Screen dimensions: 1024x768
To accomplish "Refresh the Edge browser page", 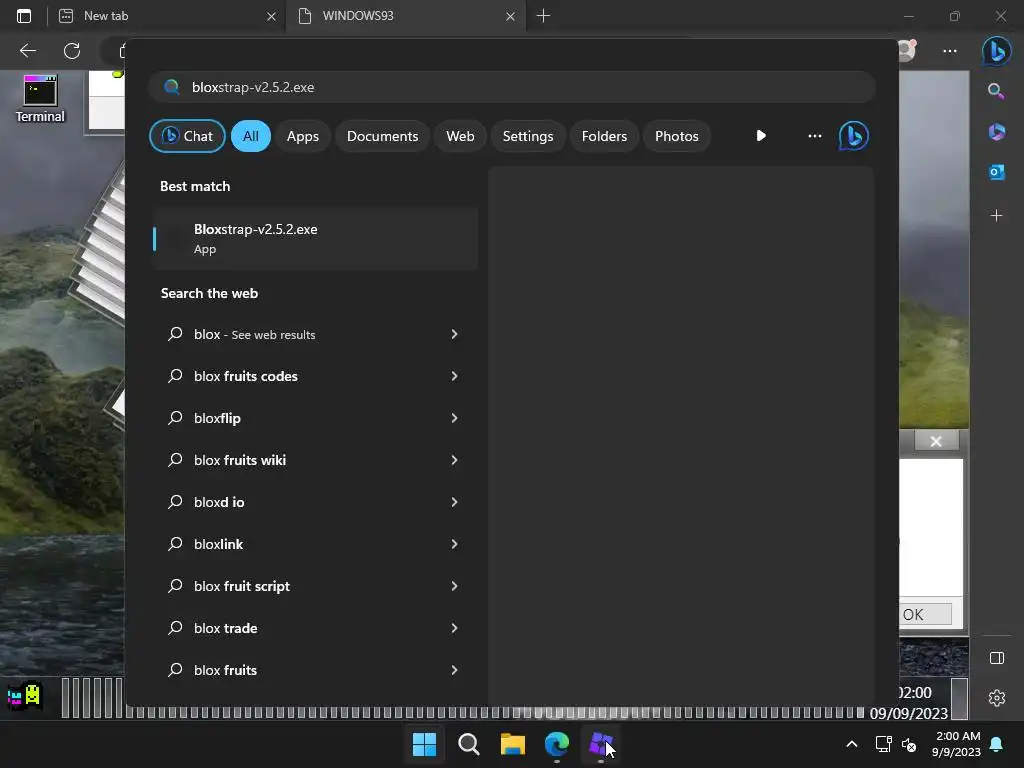I will click(72, 51).
